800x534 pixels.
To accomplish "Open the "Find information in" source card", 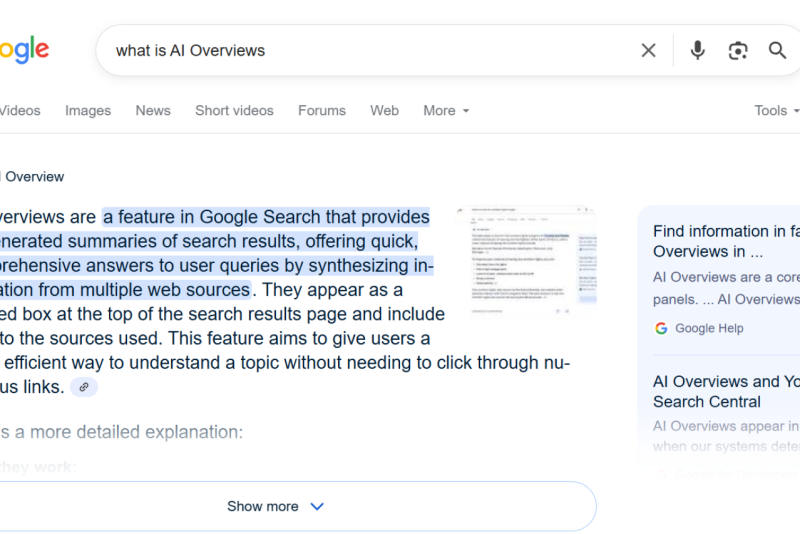I will pyautogui.click(x=725, y=241).
